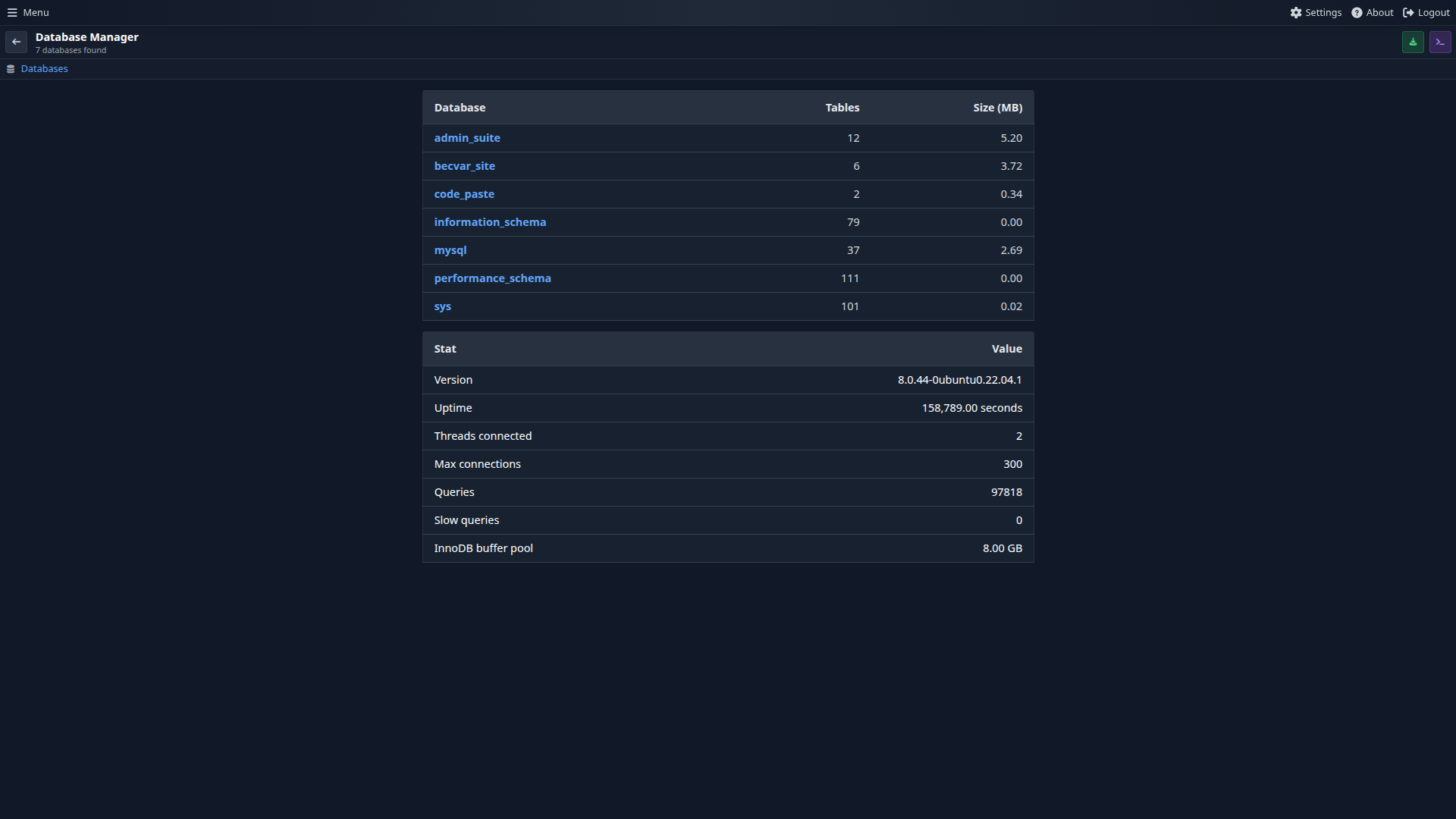Click the Databases breadcrumb stack icon
The width and height of the screenshot is (1456, 819).
click(11, 69)
